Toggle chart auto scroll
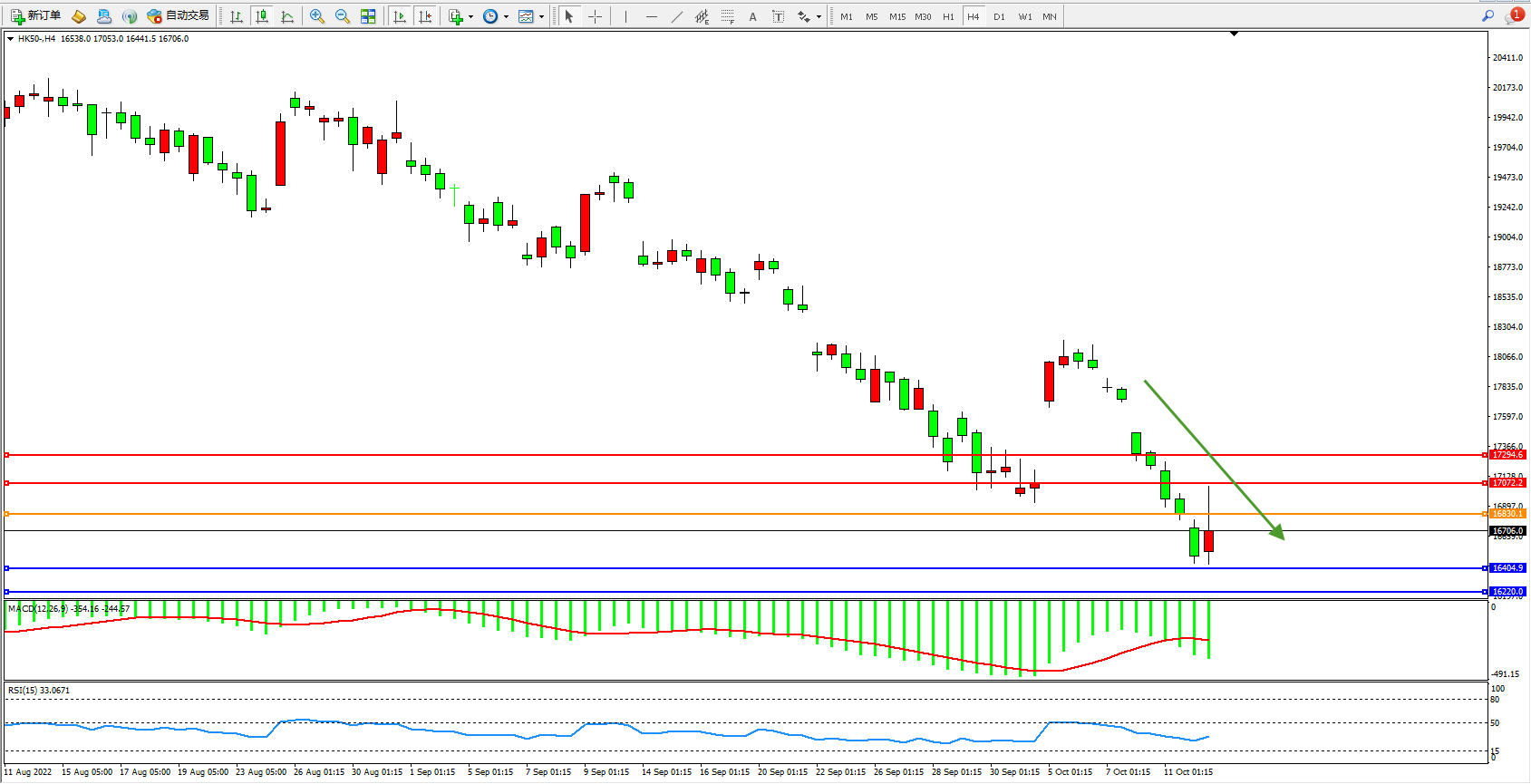 399,16
